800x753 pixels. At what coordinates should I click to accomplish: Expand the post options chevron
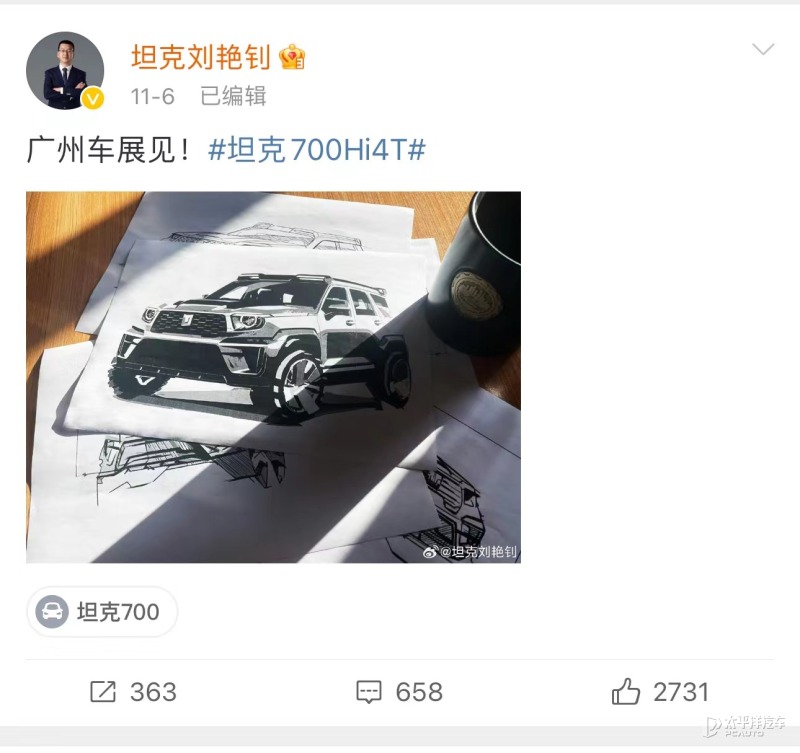point(763,49)
